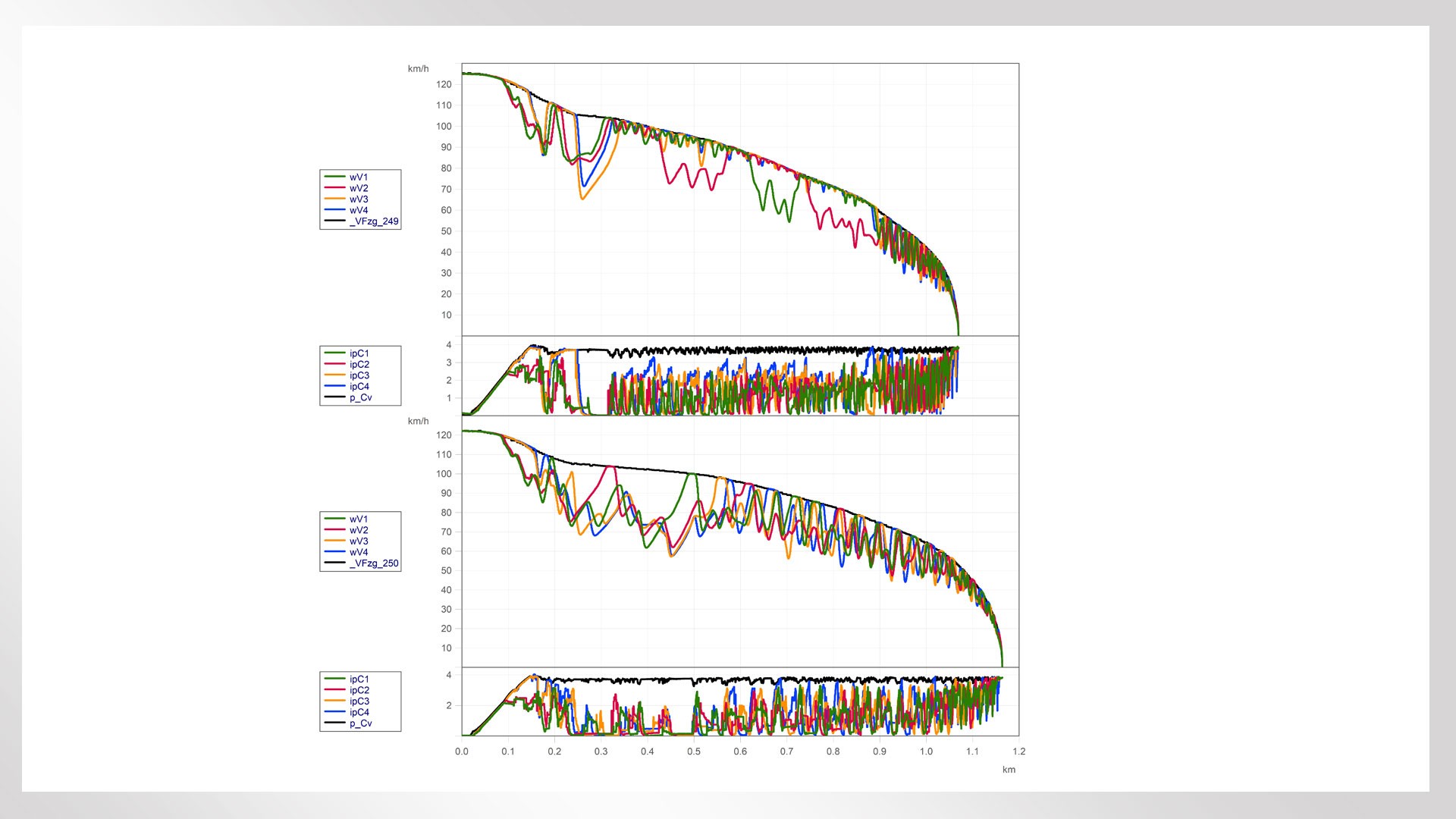
Task: Select p_Cv in the bottom pressure legend
Action: [361, 723]
